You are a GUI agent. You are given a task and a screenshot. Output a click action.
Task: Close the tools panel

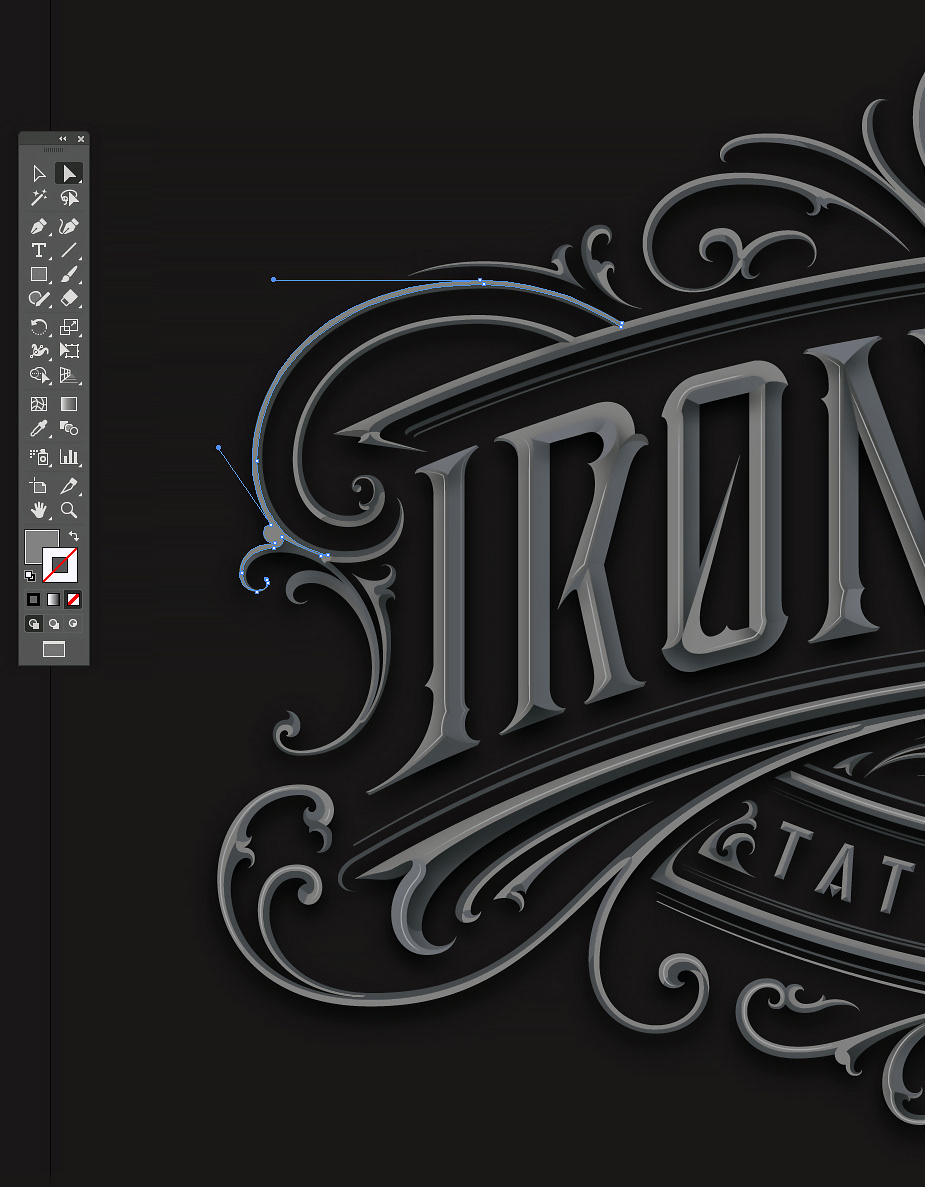tap(81, 139)
